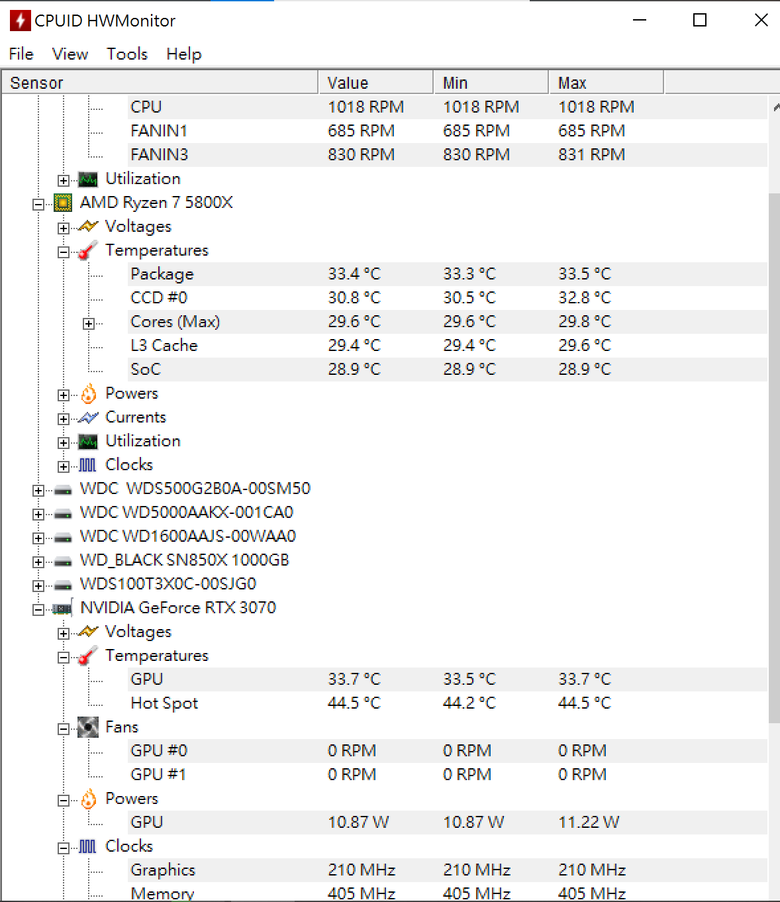Click the green Utilization icon under AMD Ryzen
Image resolution: width=780 pixels, height=902 pixels.
(88, 441)
